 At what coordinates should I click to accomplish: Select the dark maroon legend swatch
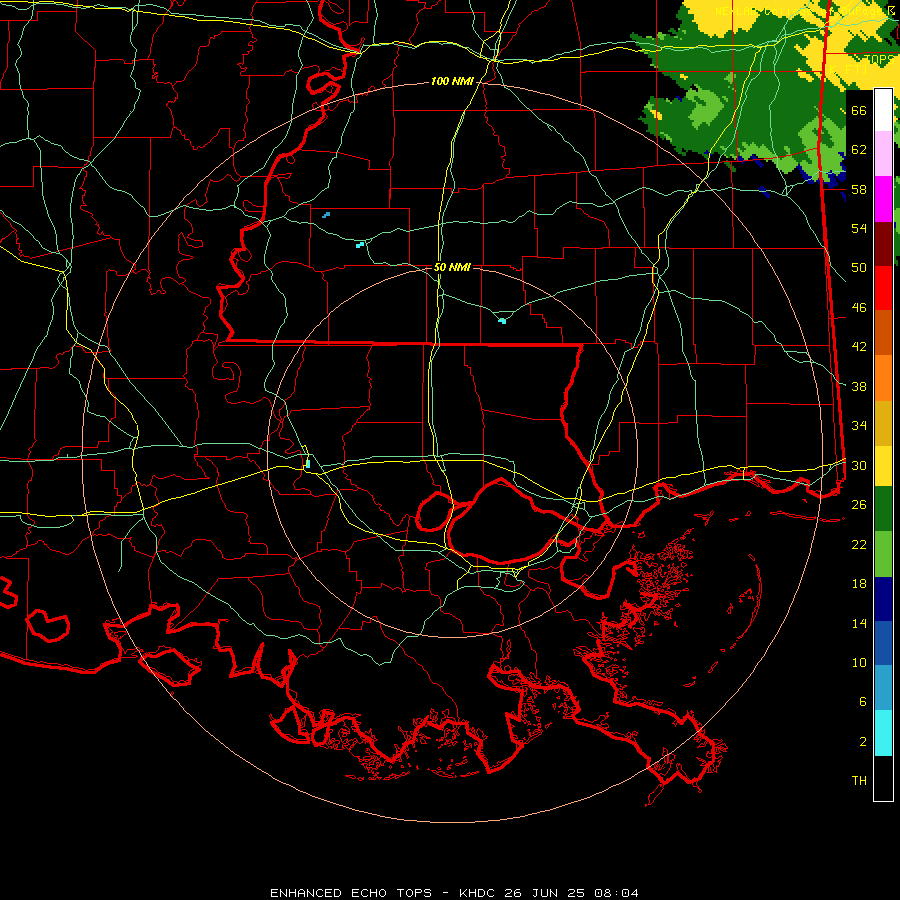[x=883, y=244]
